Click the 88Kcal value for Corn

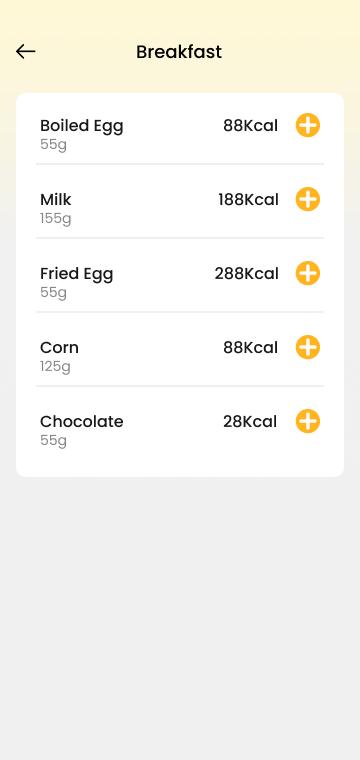point(250,348)
